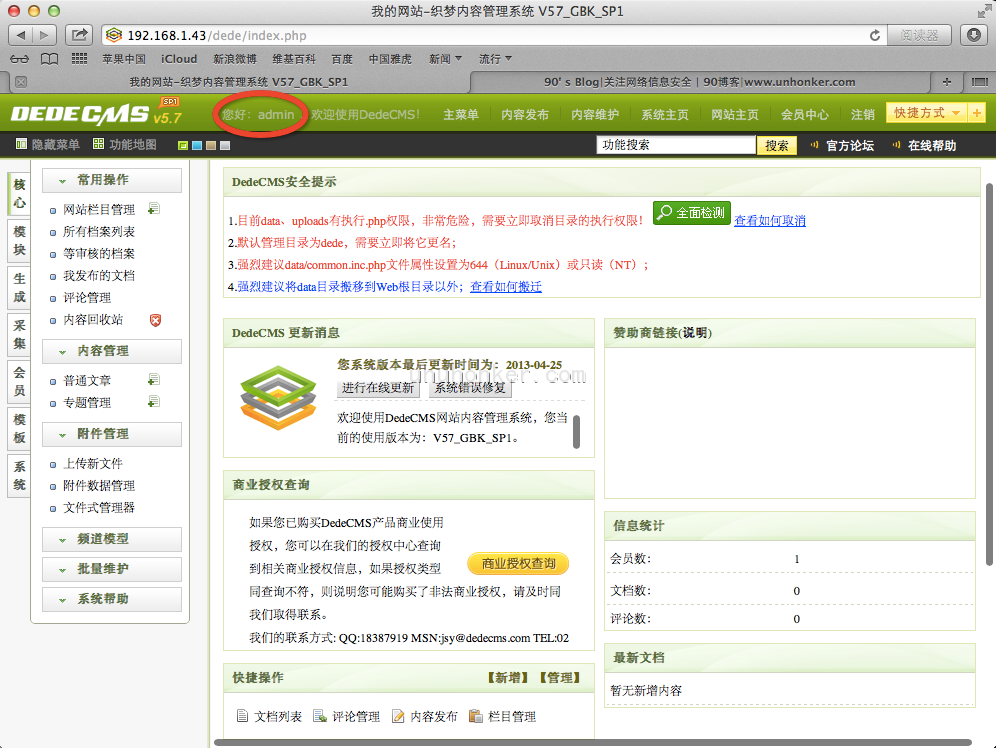
Task: Click the 文档列表 shortcut icon
Action: tap(242, 716)
